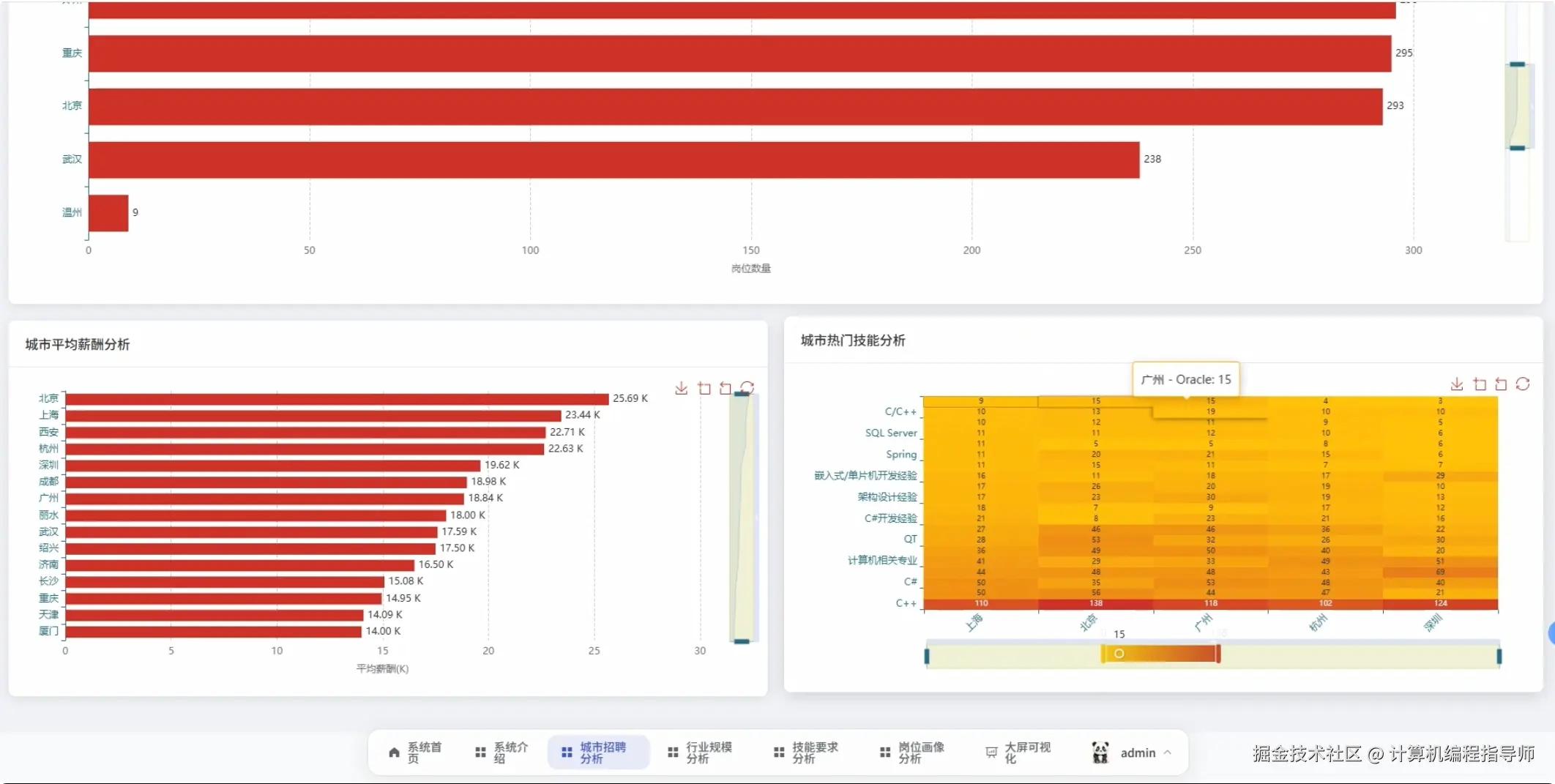1555x784 pixels.
Task: Open the 大屏可视化 dashboard item
Action: [x=1018, y=753]
